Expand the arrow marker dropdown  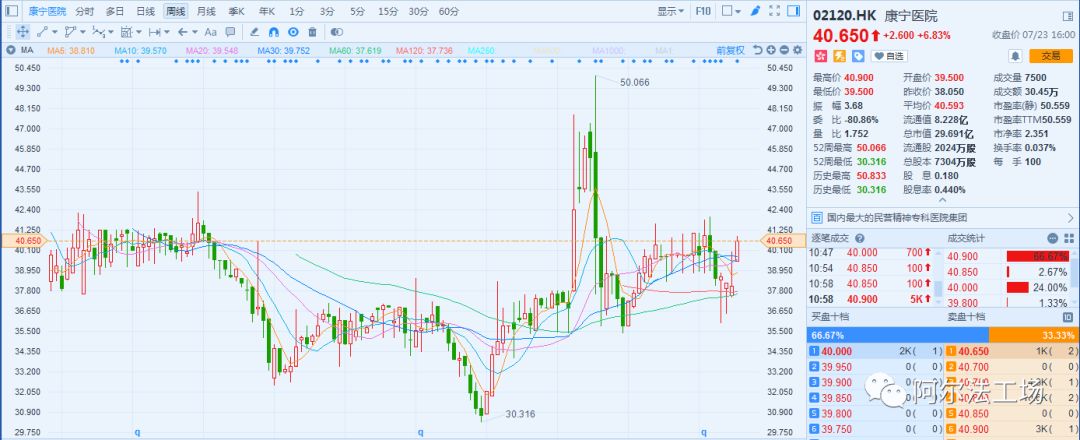click(195, 32)
